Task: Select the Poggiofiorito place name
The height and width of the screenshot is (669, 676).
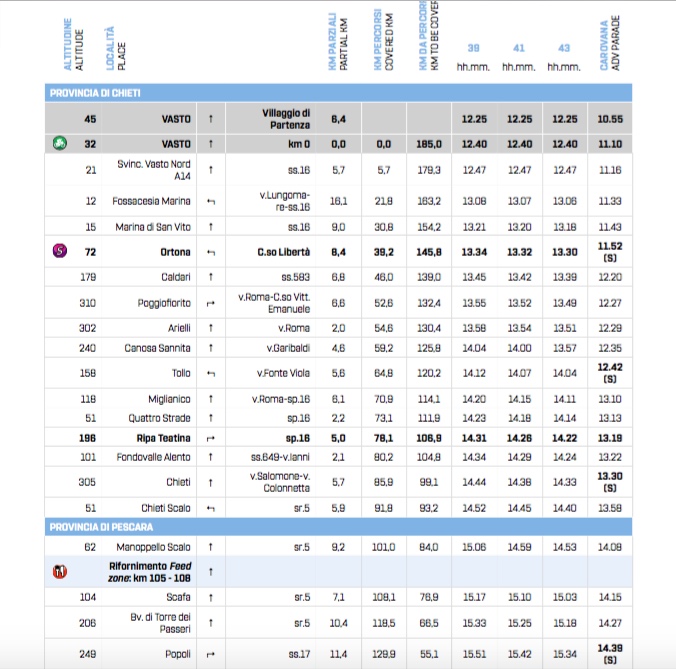Action: tap(164, 303)
